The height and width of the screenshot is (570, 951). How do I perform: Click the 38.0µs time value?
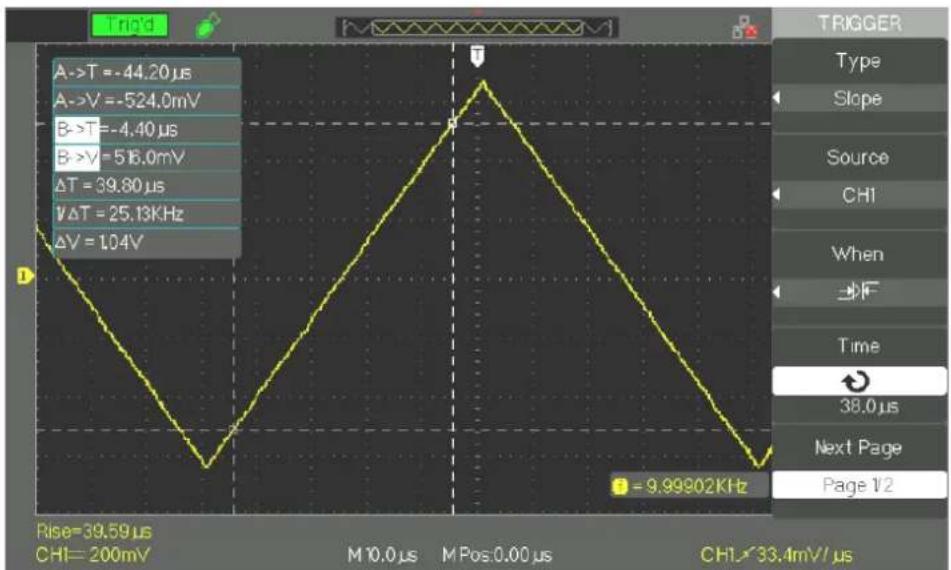click(x=869, y=407)
